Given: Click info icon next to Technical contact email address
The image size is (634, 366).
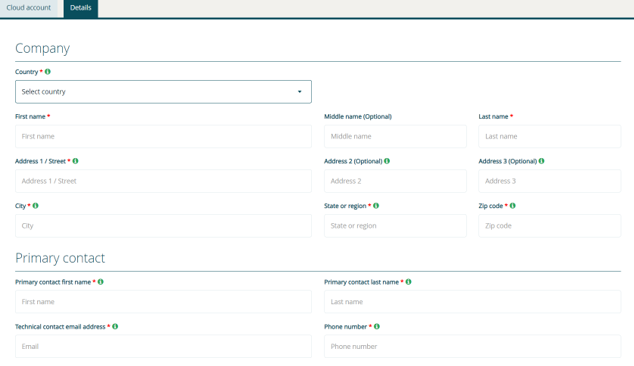Looking at the screenshot, I should (115, 326).
